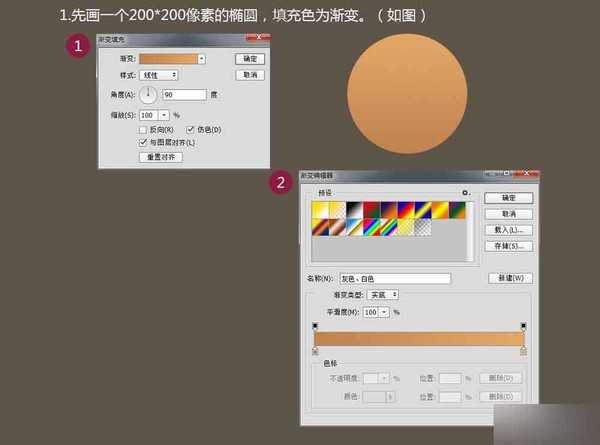600x445 pixels.
Task: Expand the 渐变类型 gradient type dropdown
Action: 383,295
